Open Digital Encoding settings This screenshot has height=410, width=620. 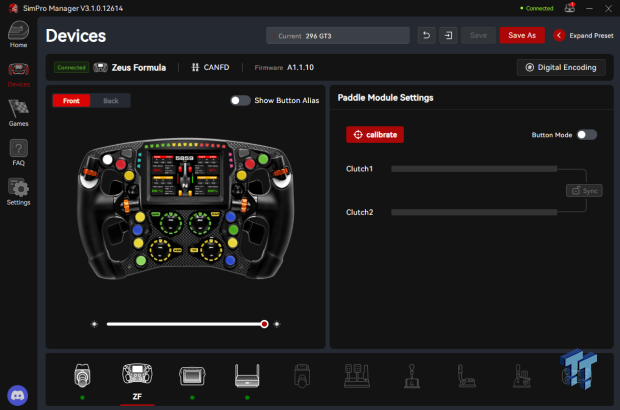(561, 68)
